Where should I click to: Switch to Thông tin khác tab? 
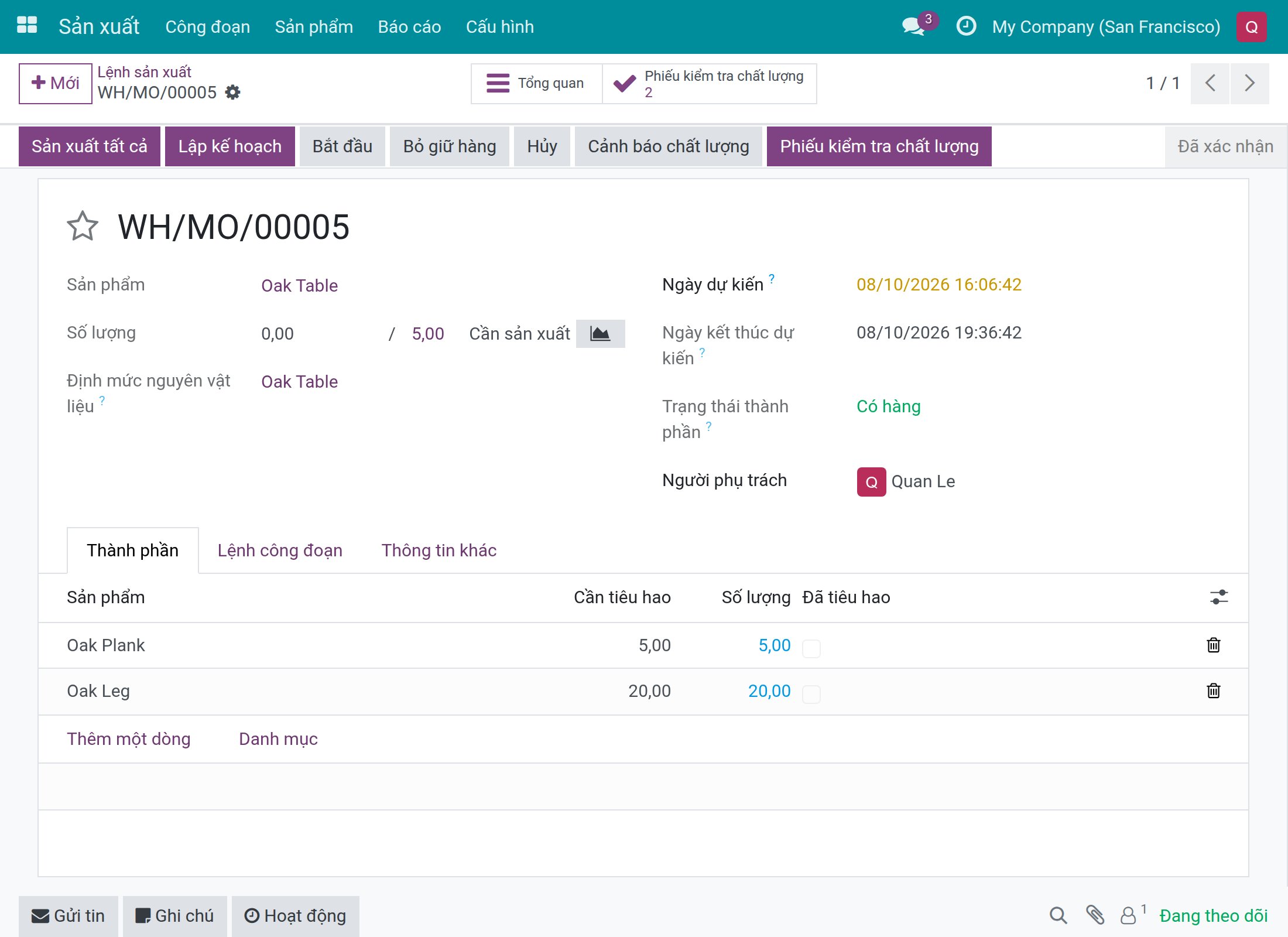pyautogui.click(x=439, y=550)
